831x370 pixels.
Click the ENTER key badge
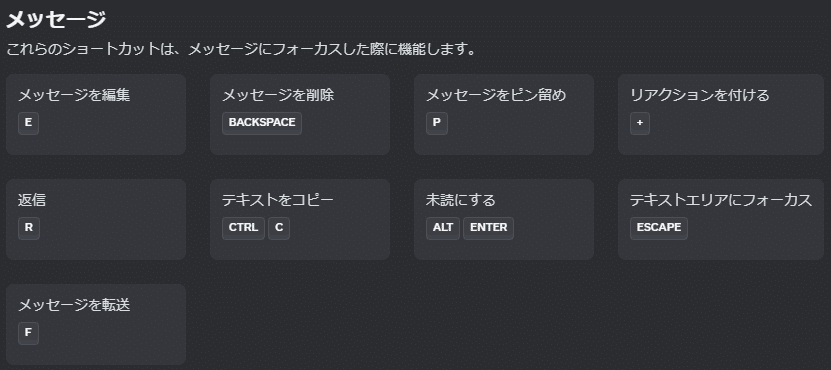[x=488, y=228]
